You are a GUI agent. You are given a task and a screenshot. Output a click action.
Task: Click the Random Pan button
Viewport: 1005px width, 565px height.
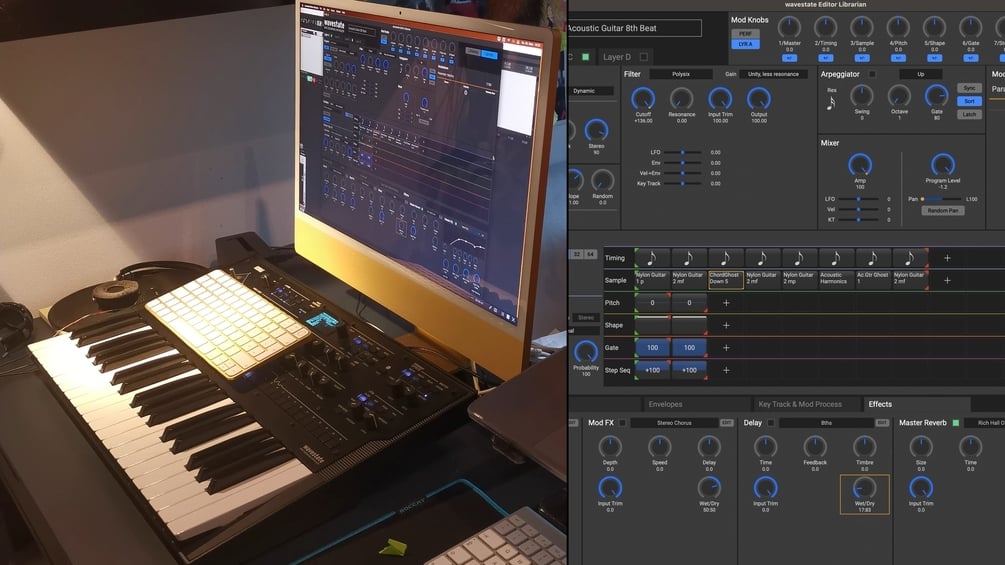click(943, 210)
